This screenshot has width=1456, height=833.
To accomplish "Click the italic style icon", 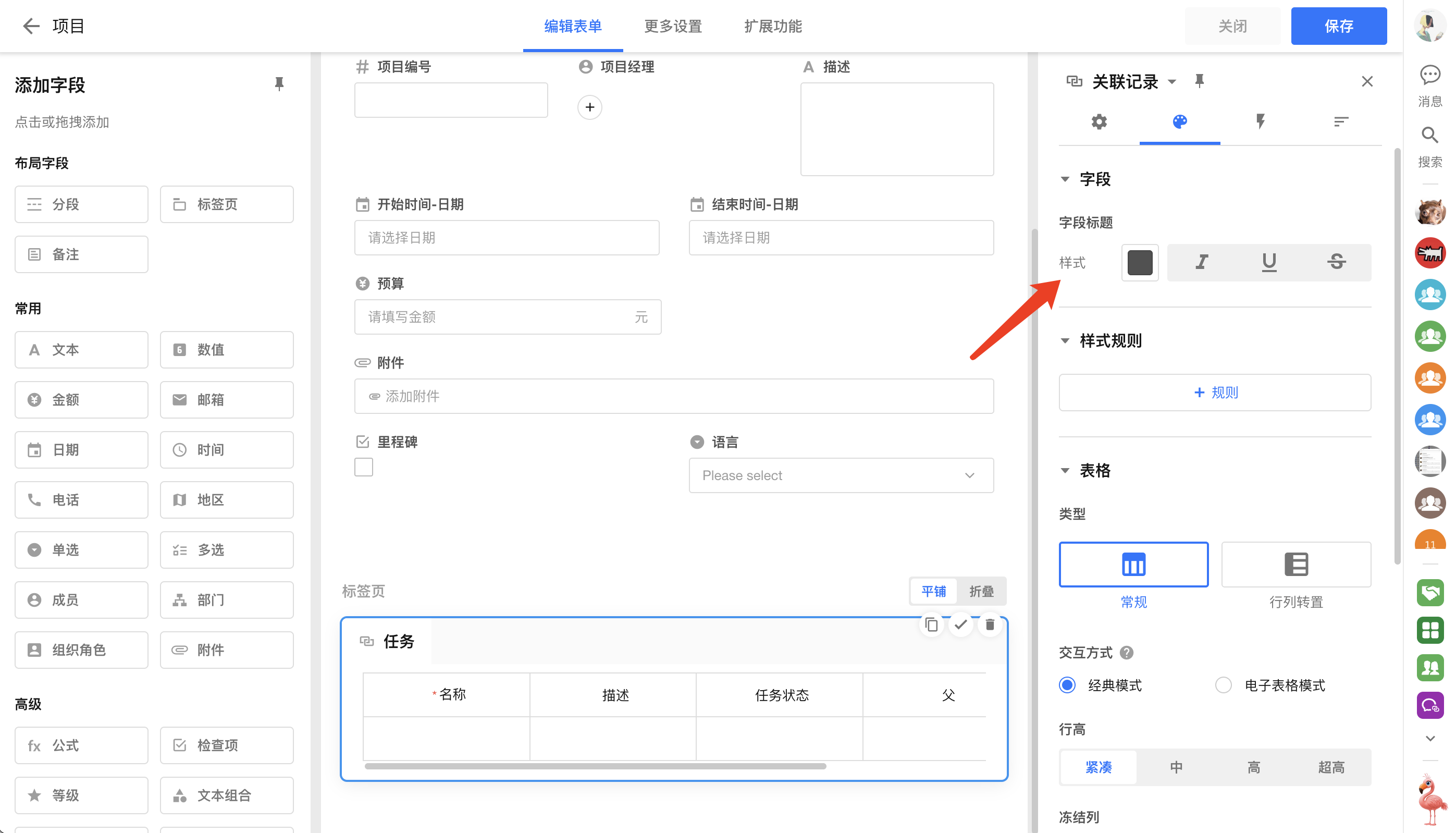I will [1202, 262].
